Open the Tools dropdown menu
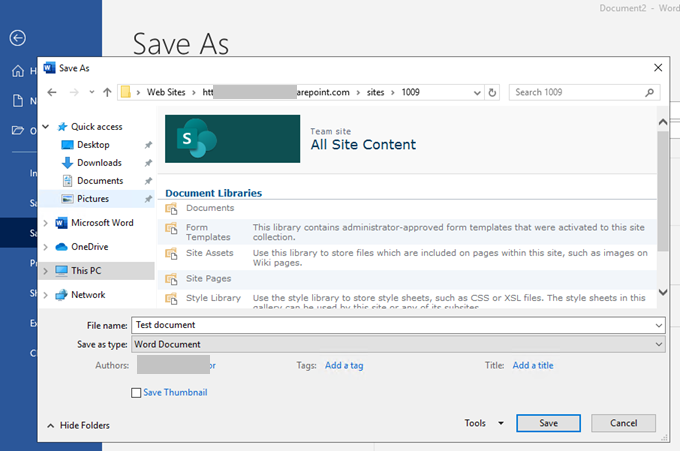Viewport: 680px width, 451px height. click(x=484, y=423)
